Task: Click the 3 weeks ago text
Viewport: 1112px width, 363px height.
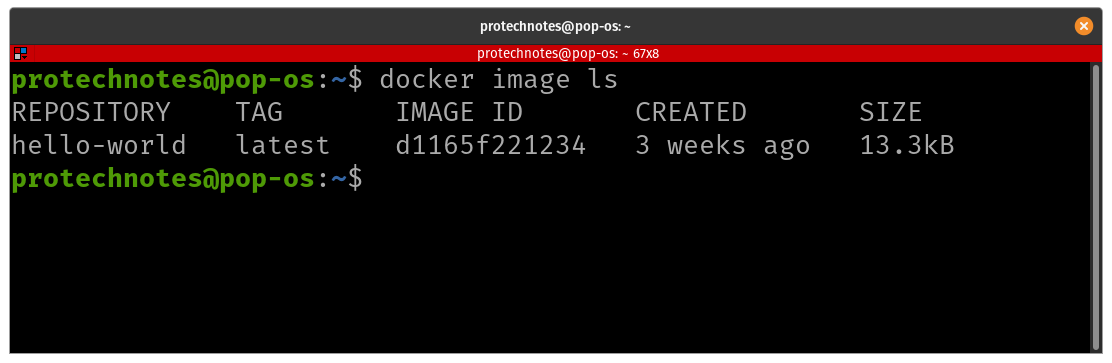Action: [723, 145]
